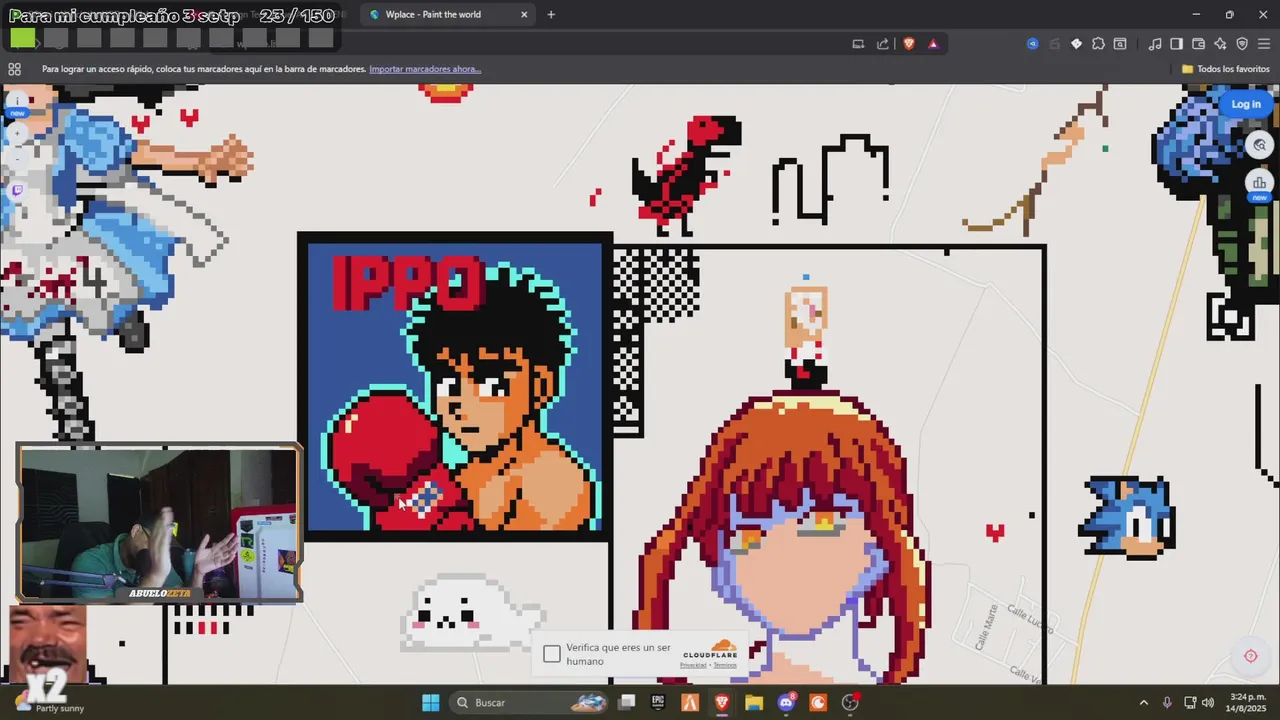Screen dimensions: 1280x720
Task: Click the install app icon in address bar
Action: [x=858, y=44]
